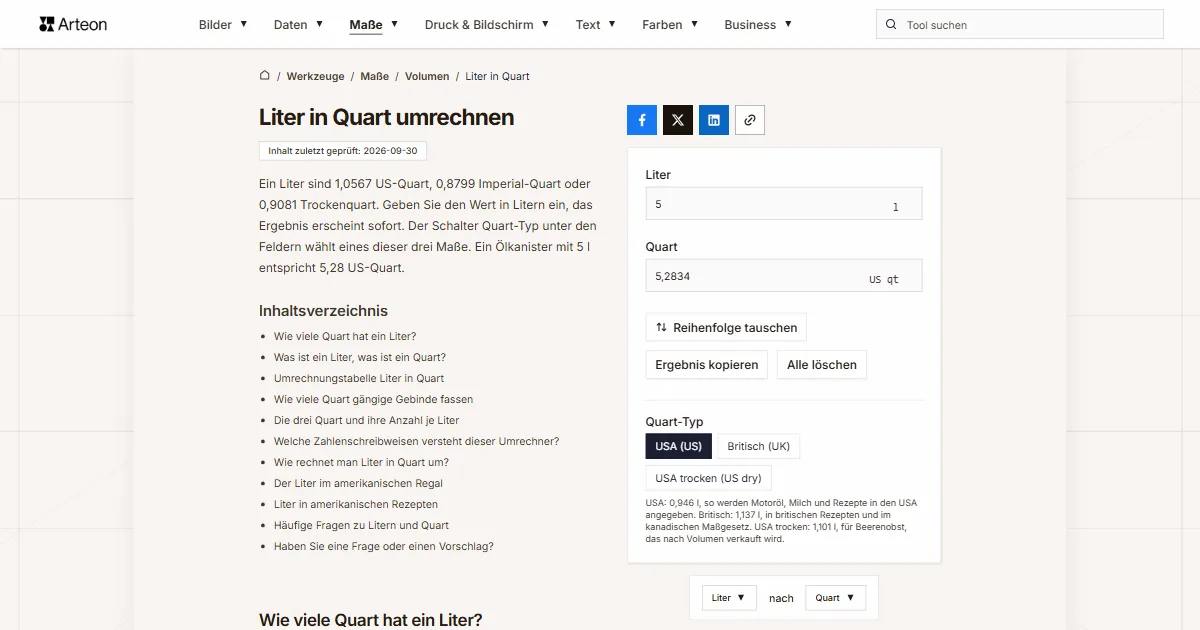Focus the Quart input field
This screenshot has height=630, width=1200.
pyautogui.click(x=784, y=276)
